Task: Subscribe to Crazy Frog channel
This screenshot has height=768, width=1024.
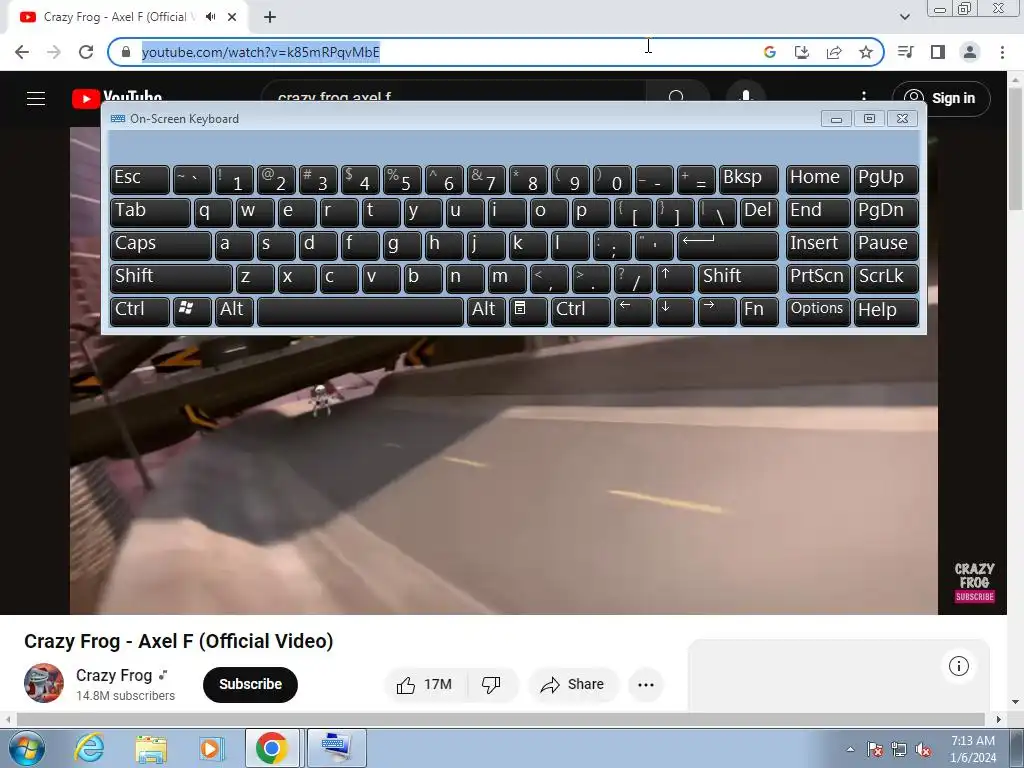Action: (x=250, y=684)
